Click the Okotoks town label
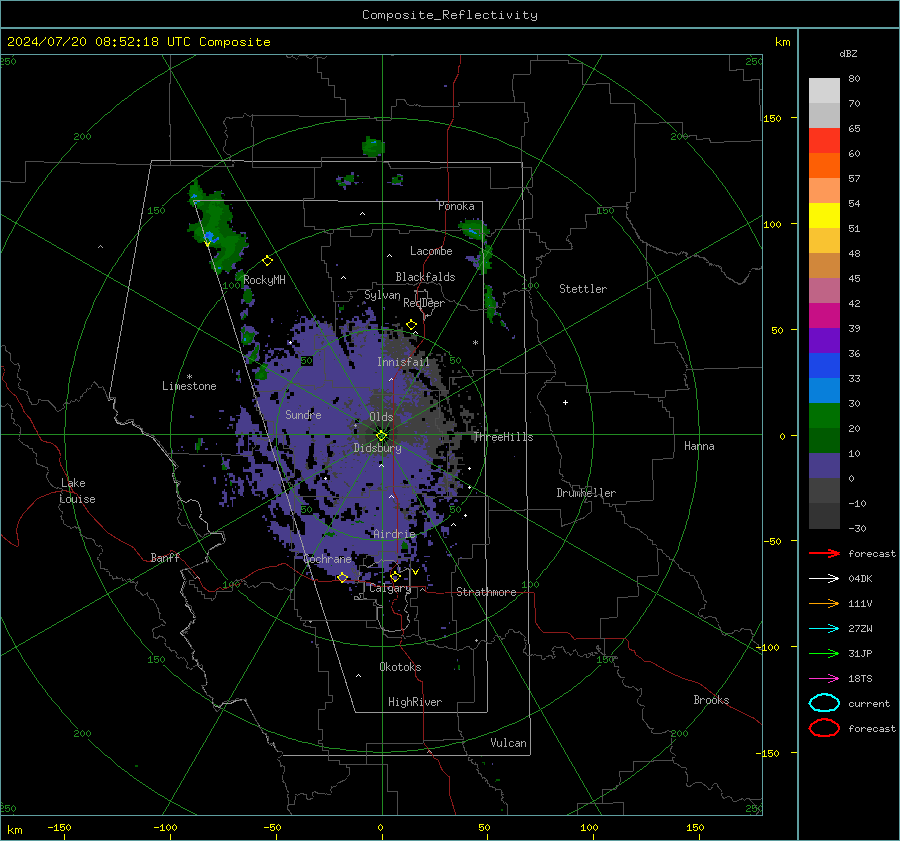The height and width of the screenshot is (841, 900). (400, 667)
